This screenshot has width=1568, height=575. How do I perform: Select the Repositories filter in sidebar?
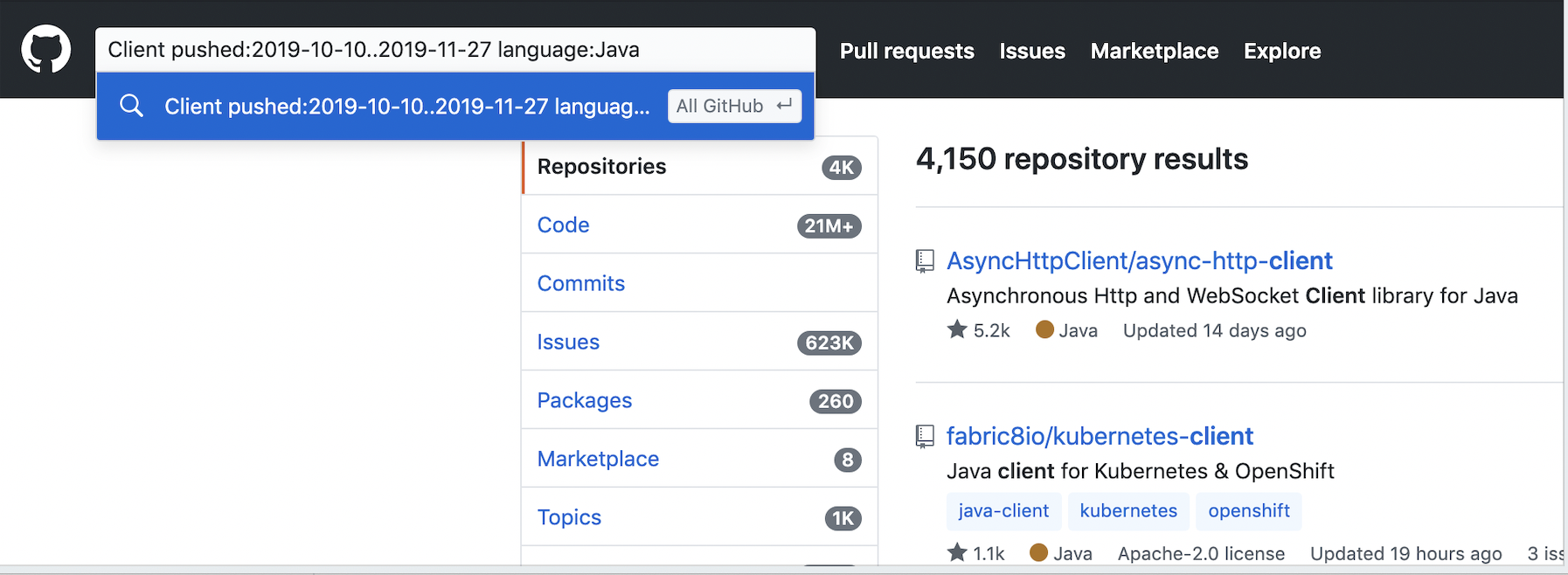699,166
